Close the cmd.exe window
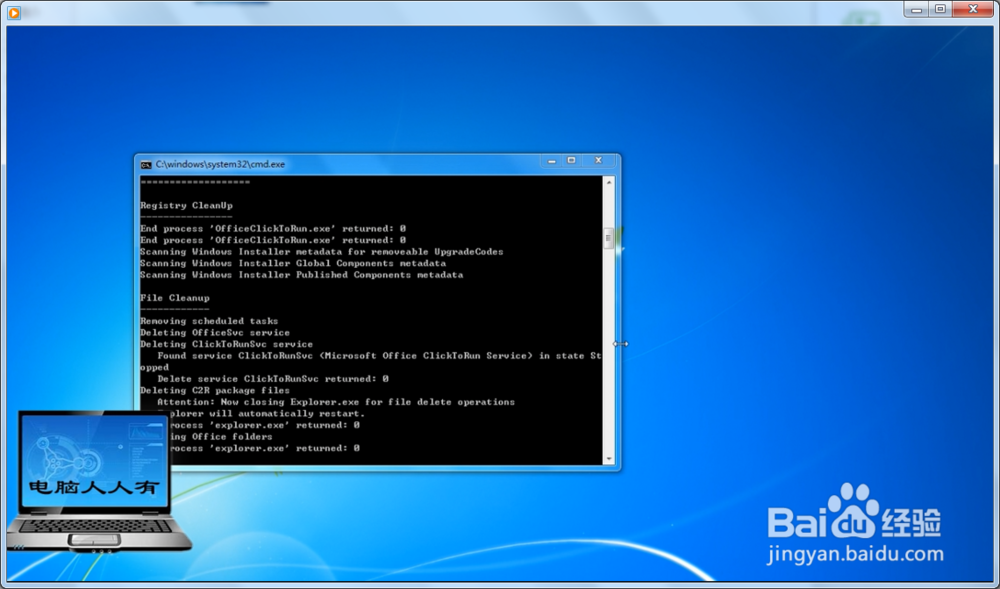 [598, 161]
